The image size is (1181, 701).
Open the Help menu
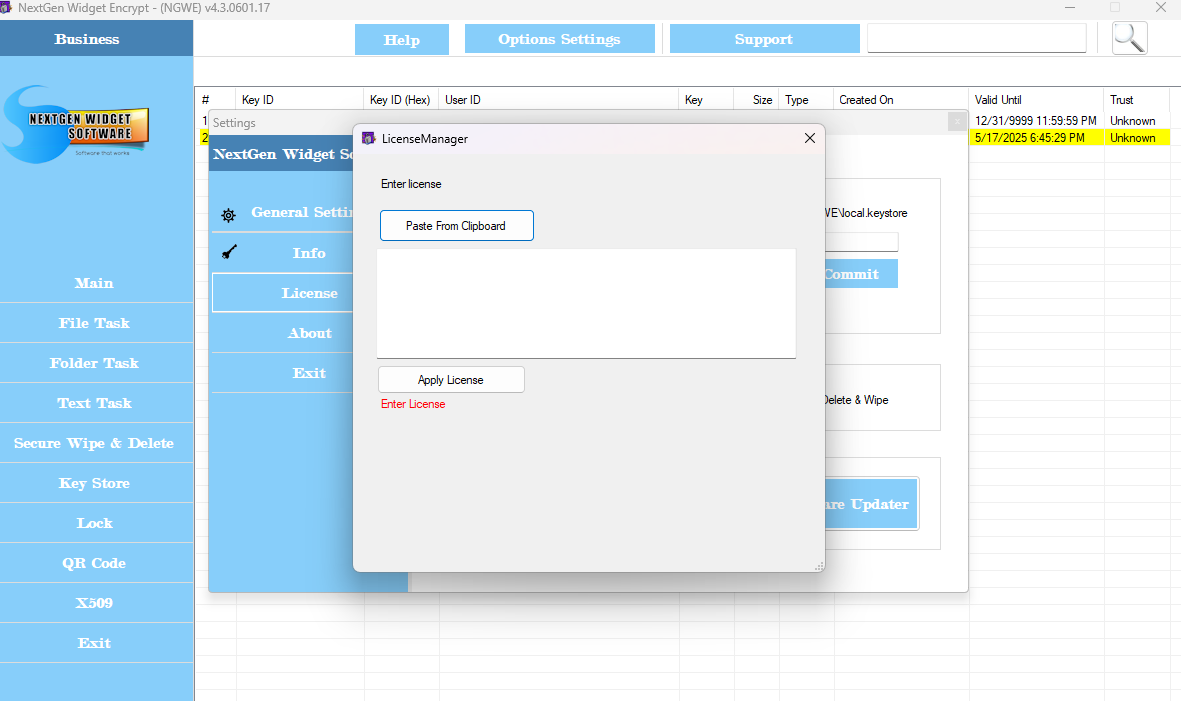[x=402, y=40]
